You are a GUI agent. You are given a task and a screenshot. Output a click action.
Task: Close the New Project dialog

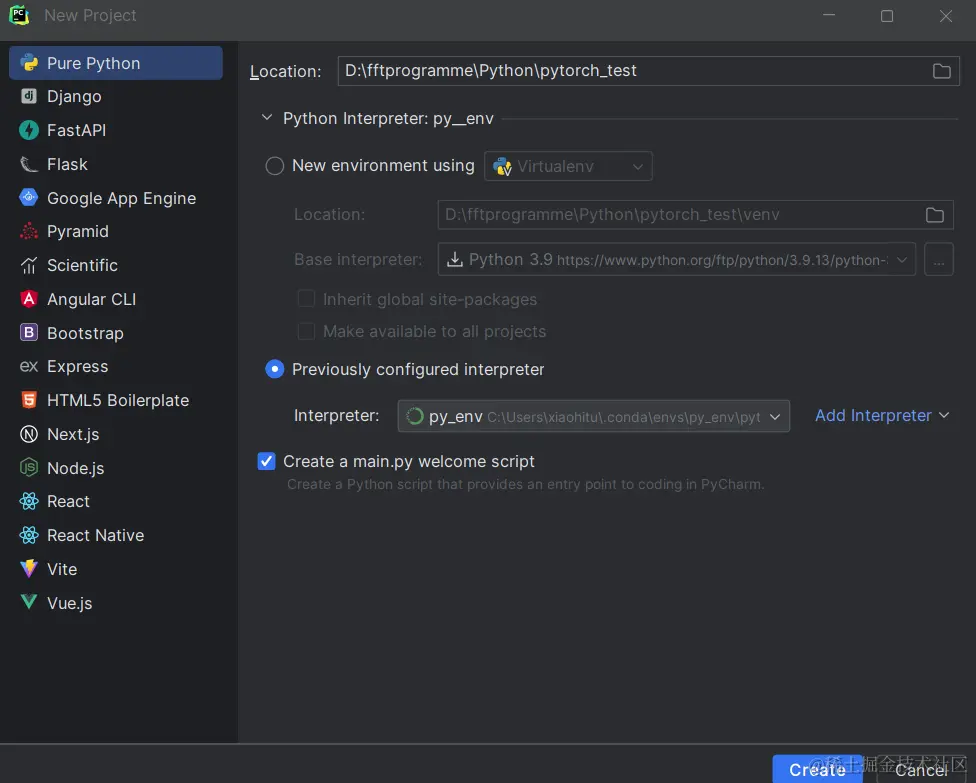tap(946, 16)
